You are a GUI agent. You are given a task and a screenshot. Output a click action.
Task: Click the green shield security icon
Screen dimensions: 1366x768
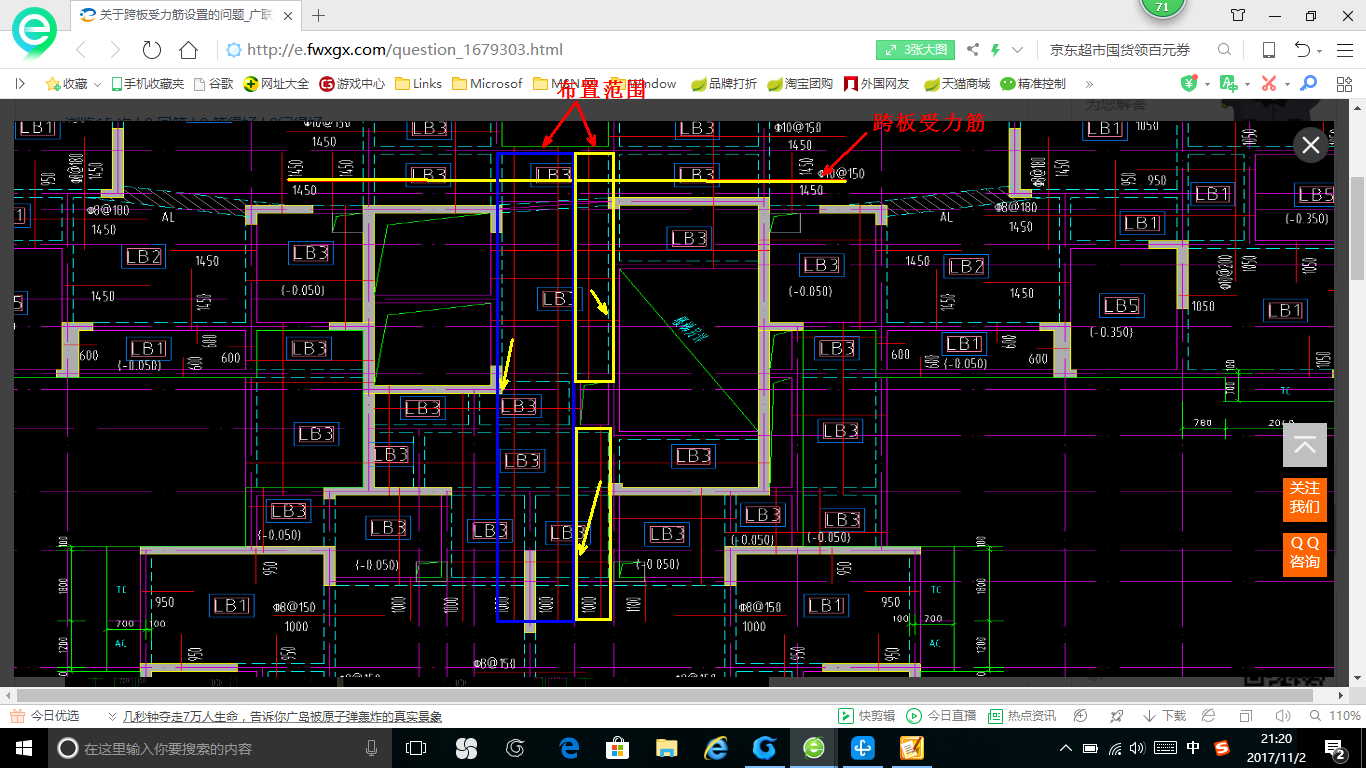1189,84
